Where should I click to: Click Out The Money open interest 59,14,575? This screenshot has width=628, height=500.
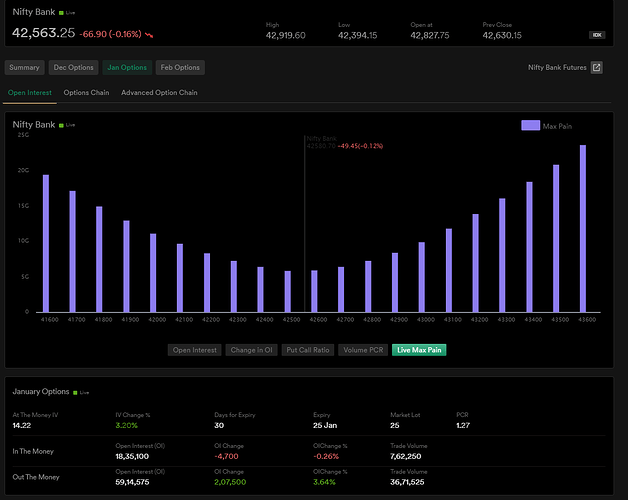click(132, 482)
